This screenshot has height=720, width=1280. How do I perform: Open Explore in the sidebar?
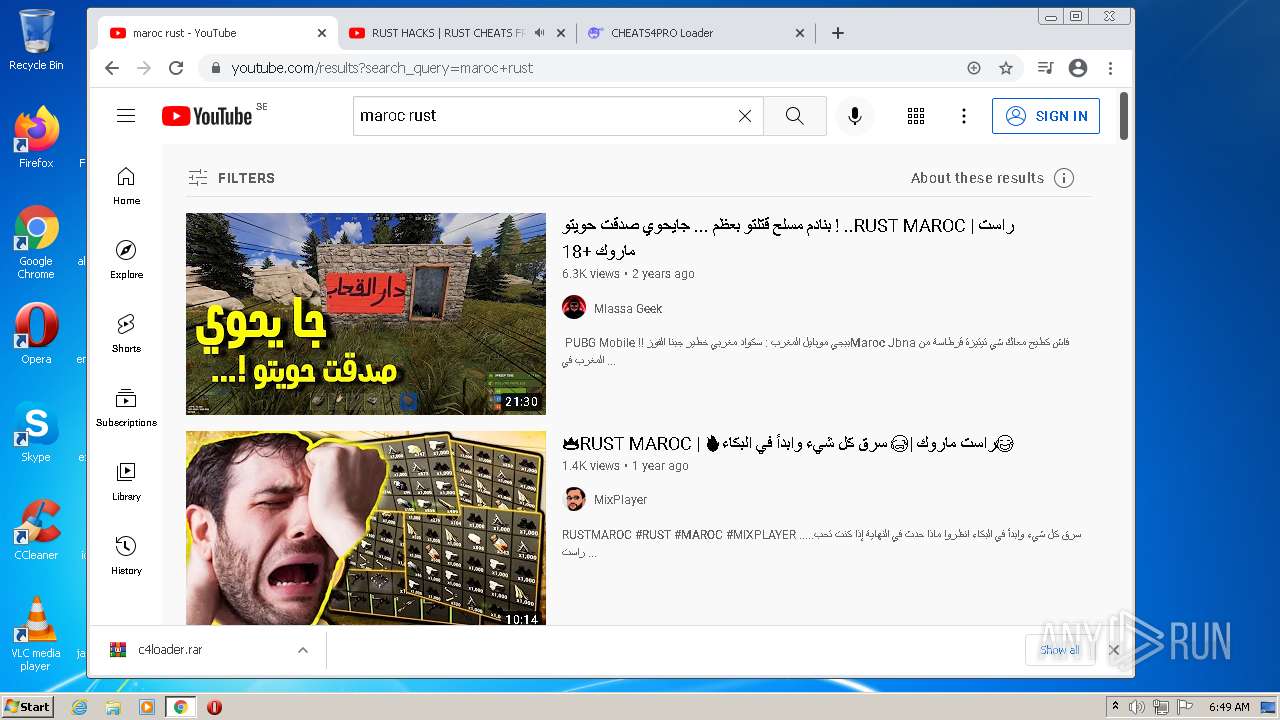[126, 260]
